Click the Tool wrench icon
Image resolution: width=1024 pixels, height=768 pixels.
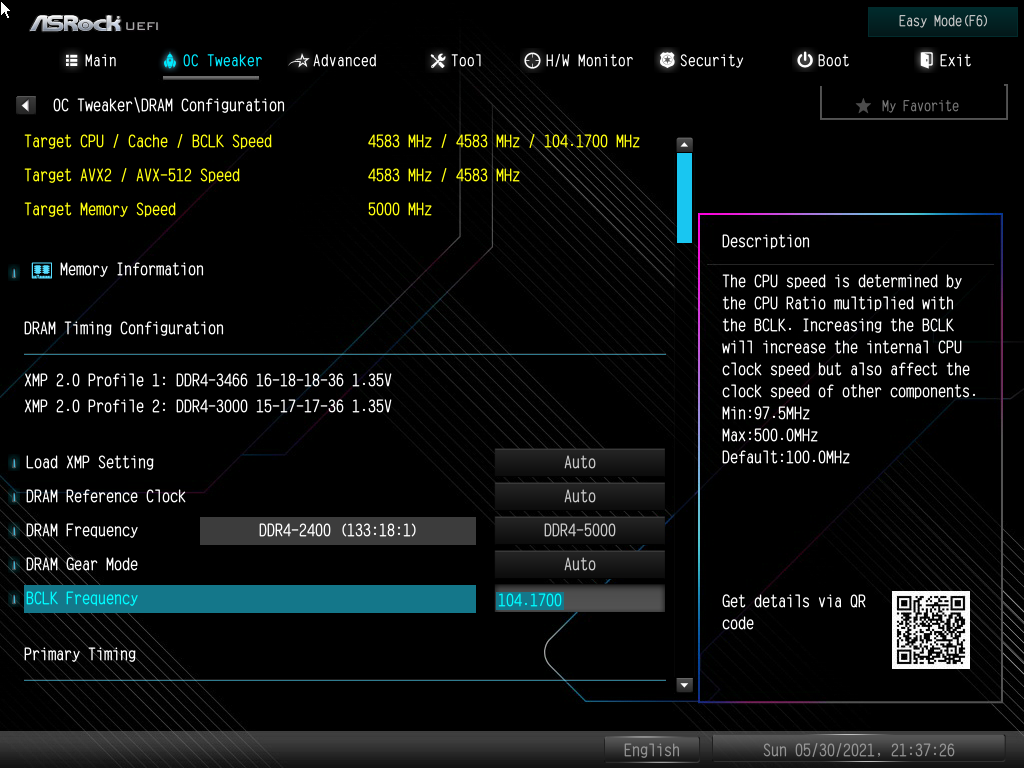437,61
